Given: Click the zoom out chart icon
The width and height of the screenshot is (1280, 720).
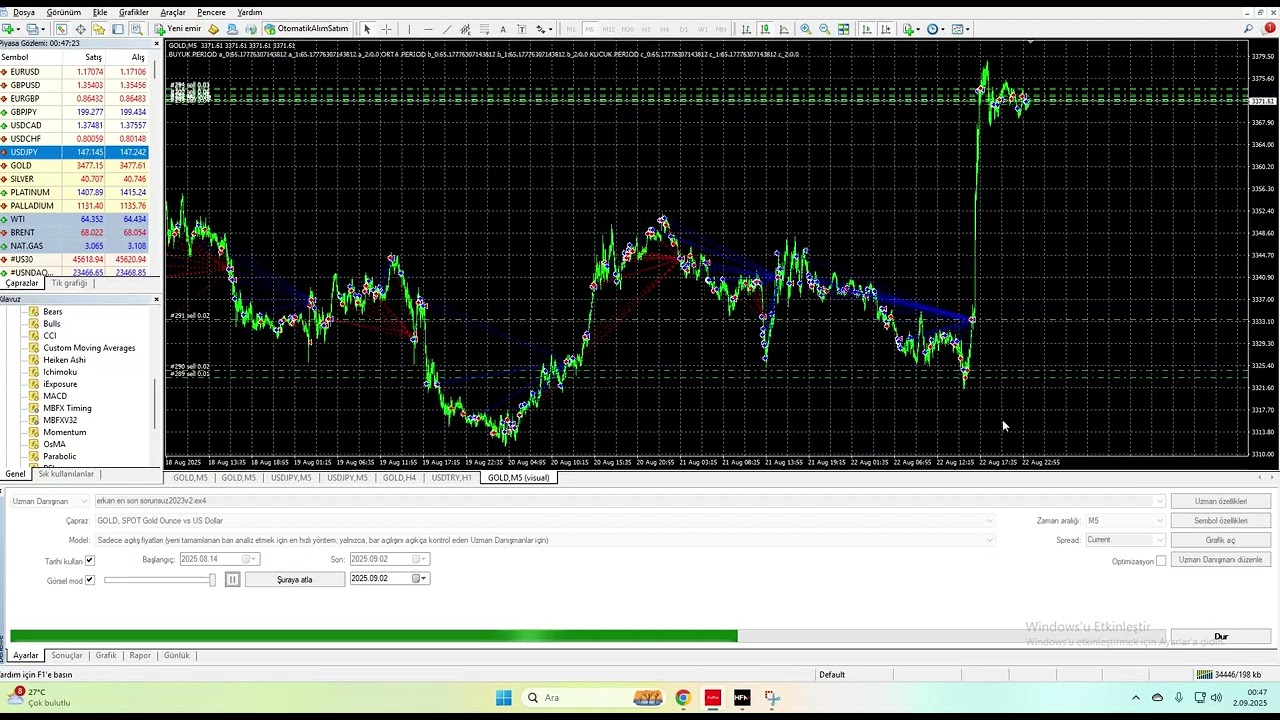Looking at the screenshot, I should [825, 29].
